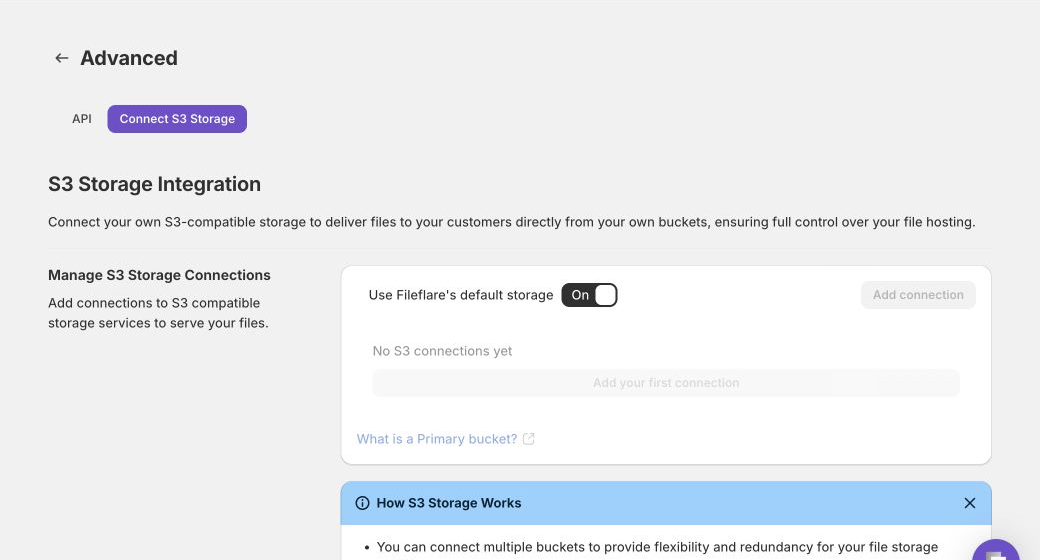
Task: Open the purple chat widget bubble
Action: click(996, 551)
